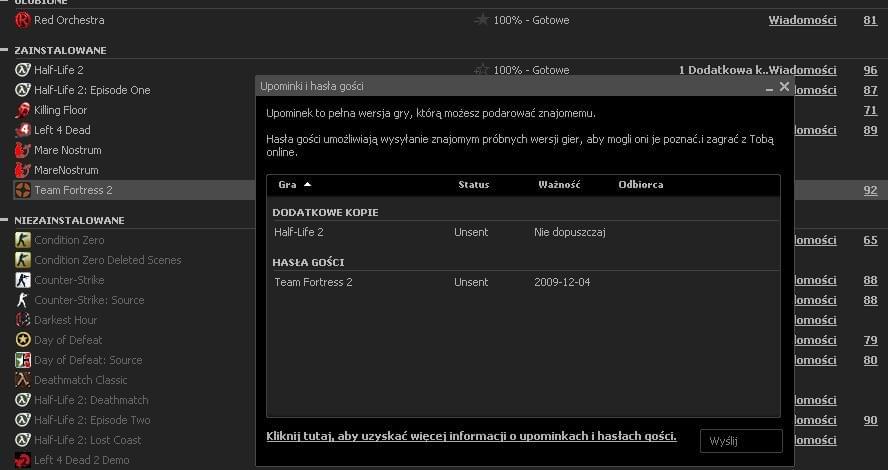
Task: Open the Red Orchestra score 81
Action: point(870,20)
